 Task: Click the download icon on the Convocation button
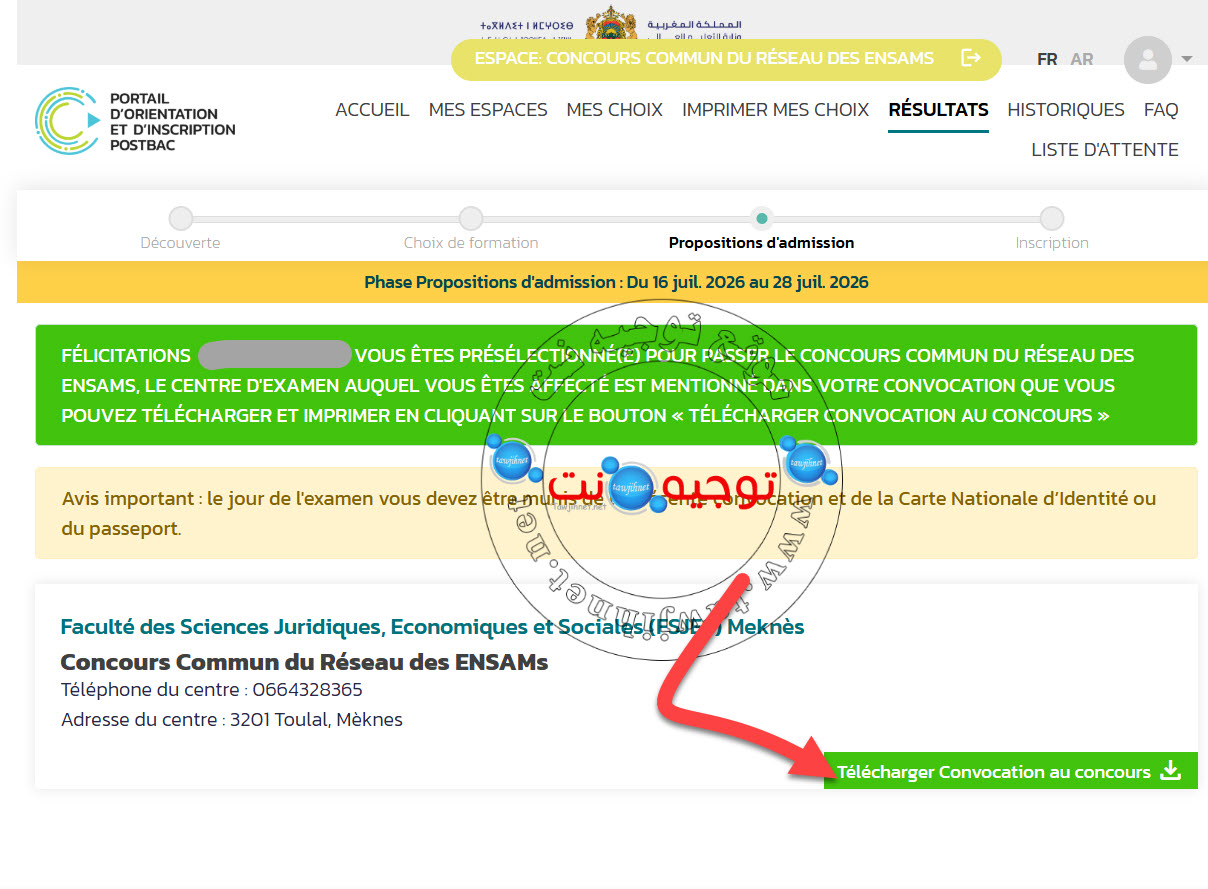(x=1170, y=771)
